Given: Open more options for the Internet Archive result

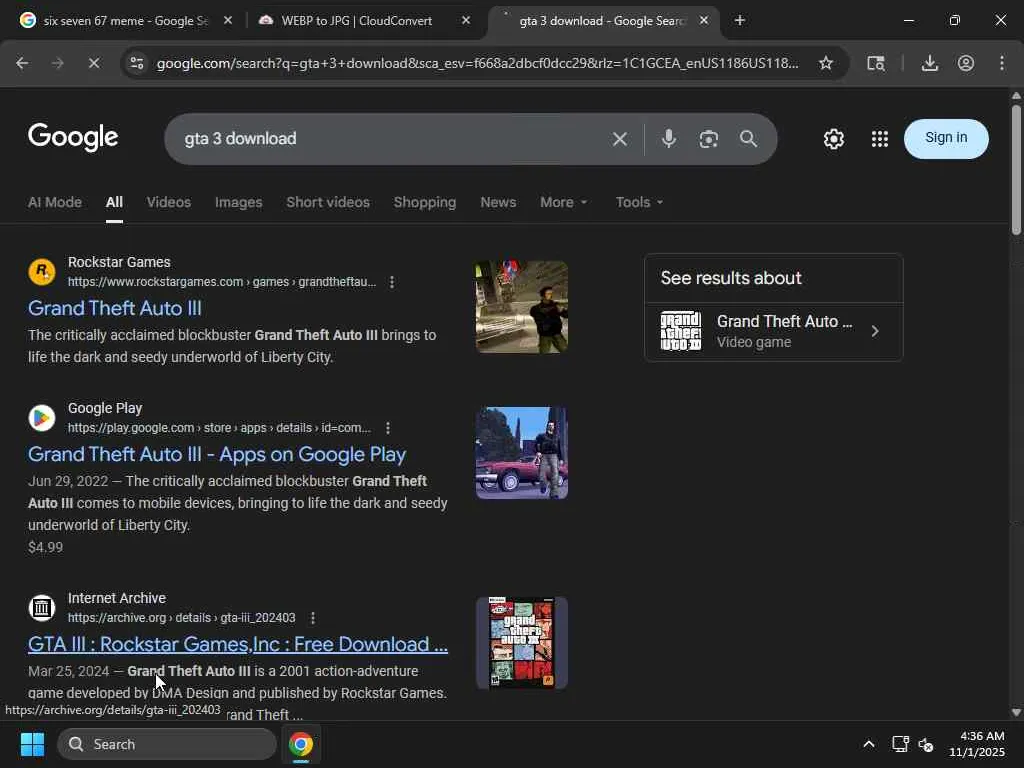Looking at the screenshot, I should coord(313,618).
